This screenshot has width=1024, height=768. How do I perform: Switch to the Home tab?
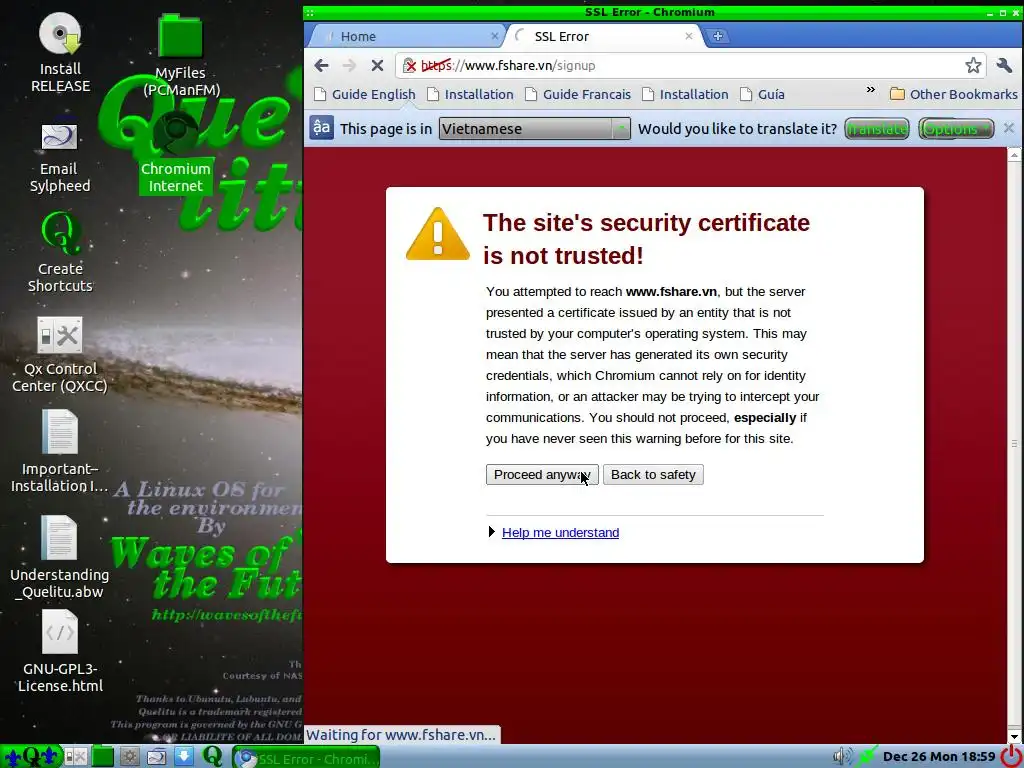(405, 37)
